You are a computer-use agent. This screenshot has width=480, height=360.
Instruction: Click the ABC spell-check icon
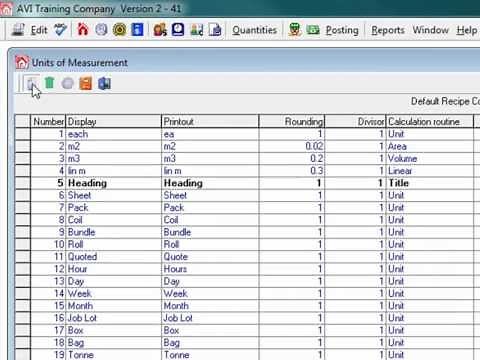61,30
